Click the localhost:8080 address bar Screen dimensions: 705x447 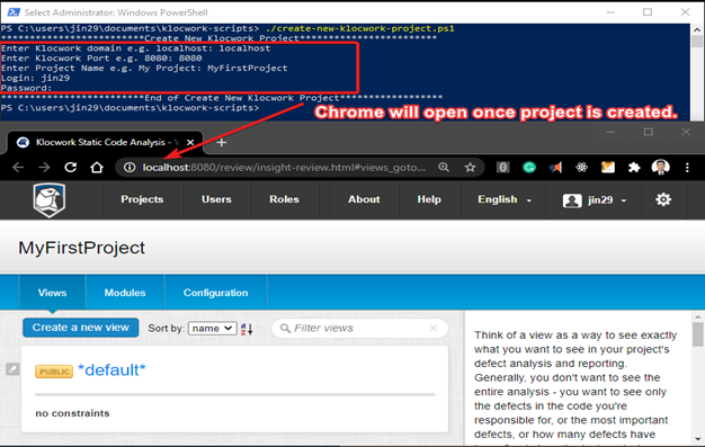[x=284, y=167]
